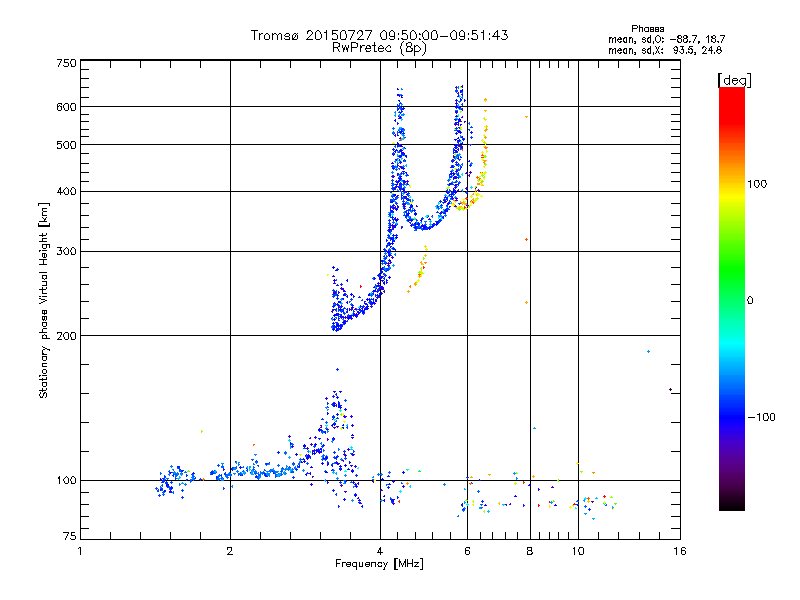Click the x-axis tick label '4'

pyautogui.click(x=380, y=551)
